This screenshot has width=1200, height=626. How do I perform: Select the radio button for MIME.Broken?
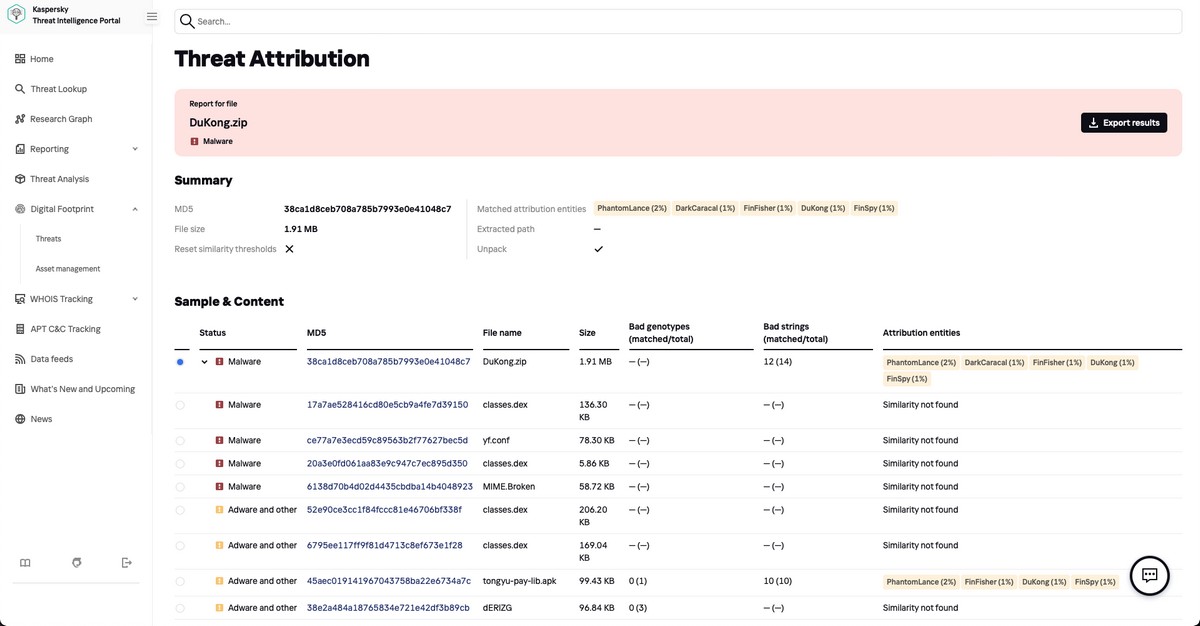click(x=180, y=487)
